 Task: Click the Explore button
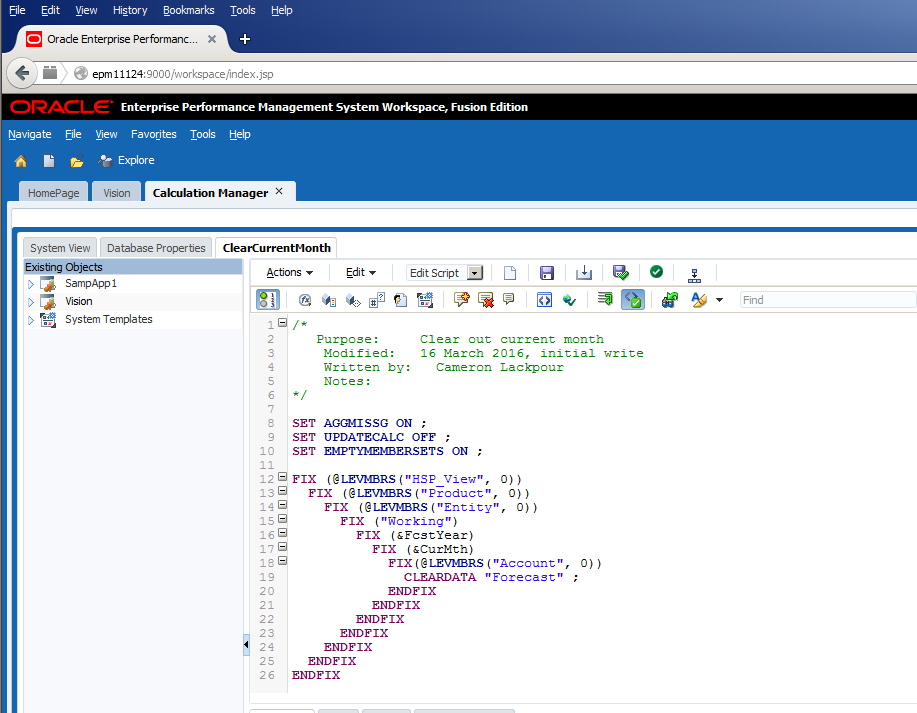coord(127,160)
